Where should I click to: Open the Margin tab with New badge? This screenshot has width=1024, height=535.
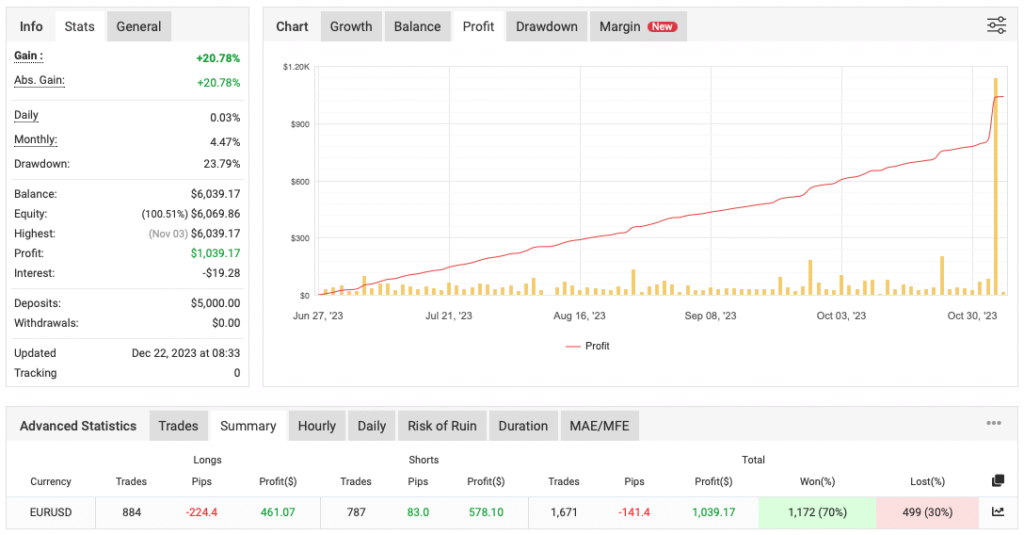pos(637,27)
